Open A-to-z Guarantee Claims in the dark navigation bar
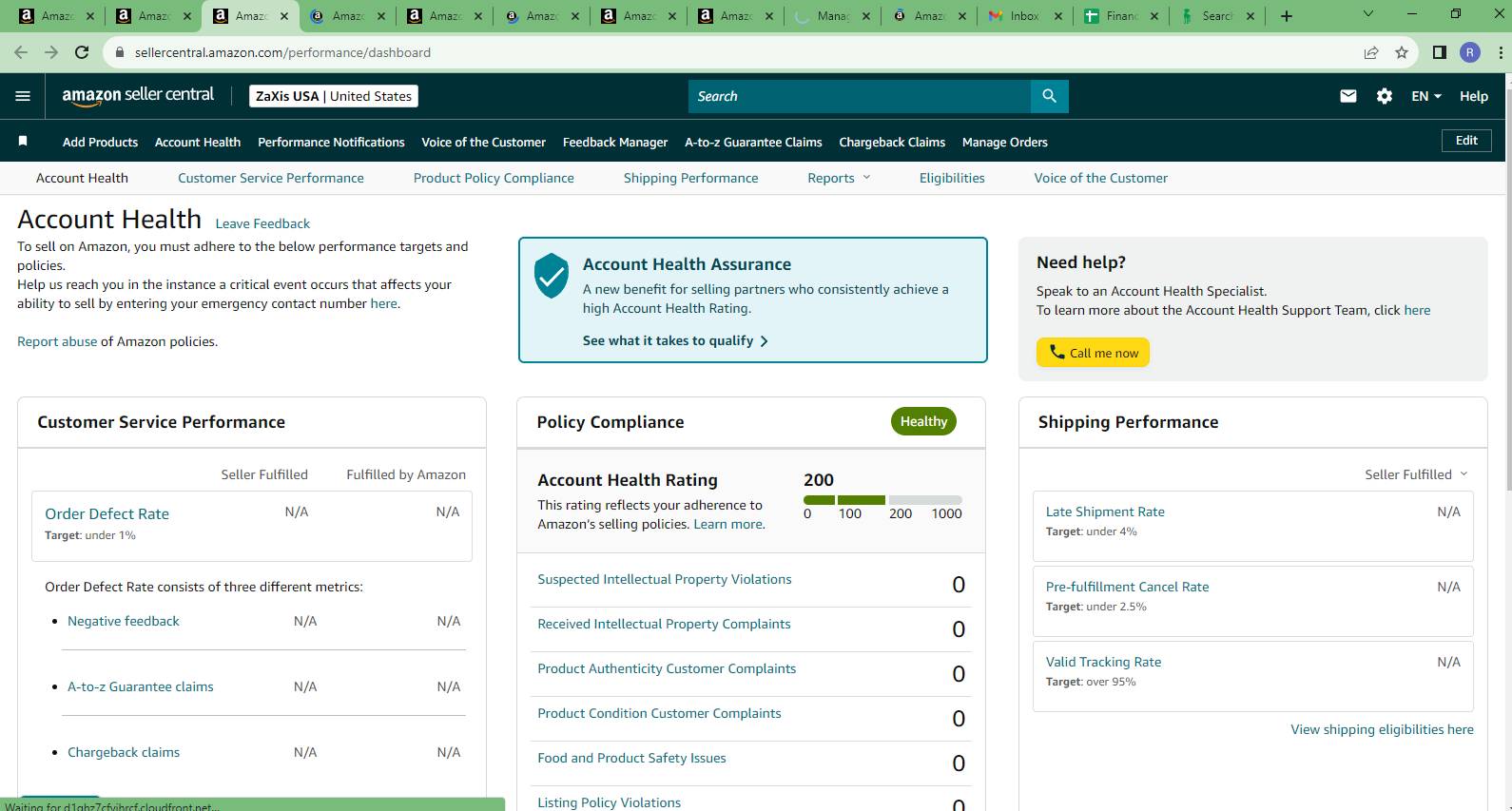Viewport: 1512px width, 811px height. pyautogui.click(x=753, y=142)
